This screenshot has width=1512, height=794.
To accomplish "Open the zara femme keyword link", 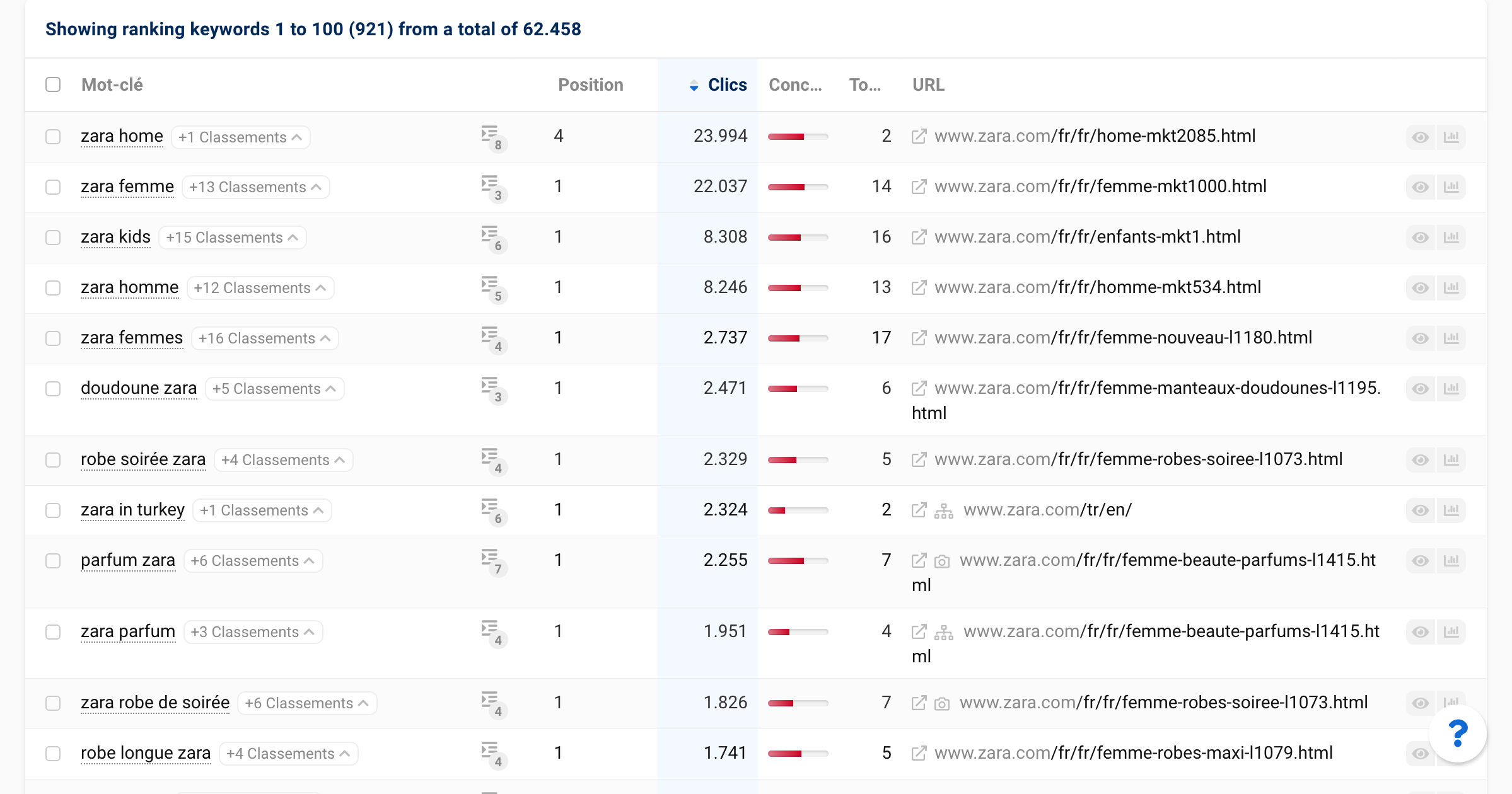I will pos(127,187).
